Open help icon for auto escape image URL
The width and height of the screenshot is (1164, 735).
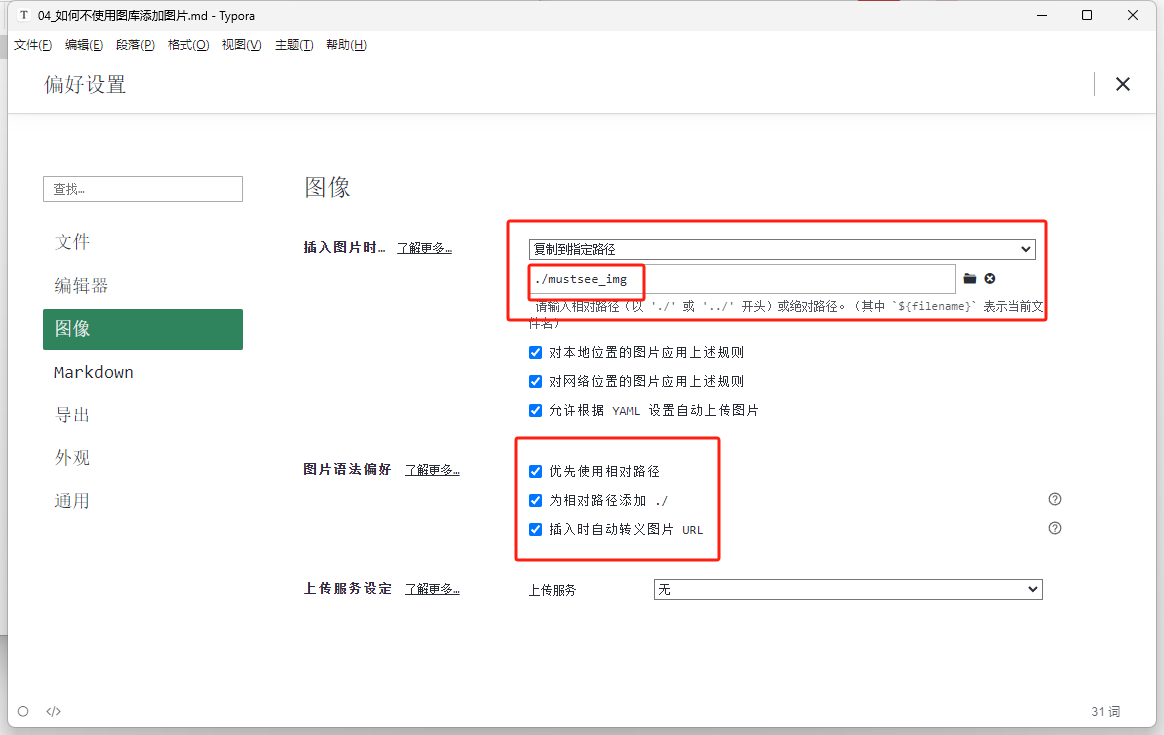click(1055, 528)
